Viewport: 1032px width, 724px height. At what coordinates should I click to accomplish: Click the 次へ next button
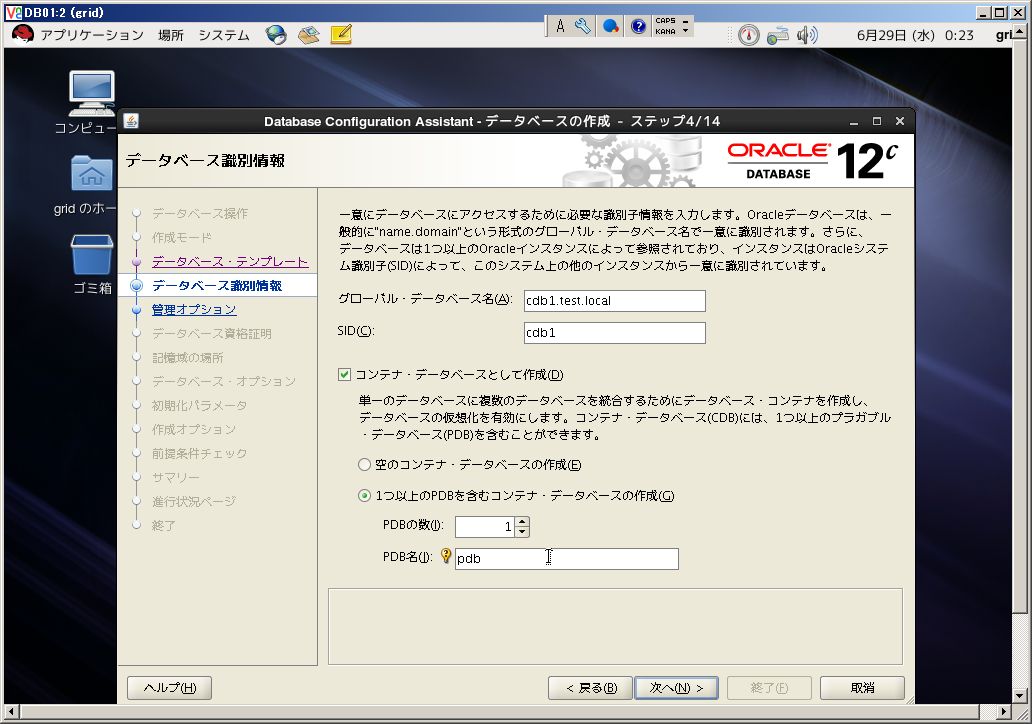click(x=676, y=688)
